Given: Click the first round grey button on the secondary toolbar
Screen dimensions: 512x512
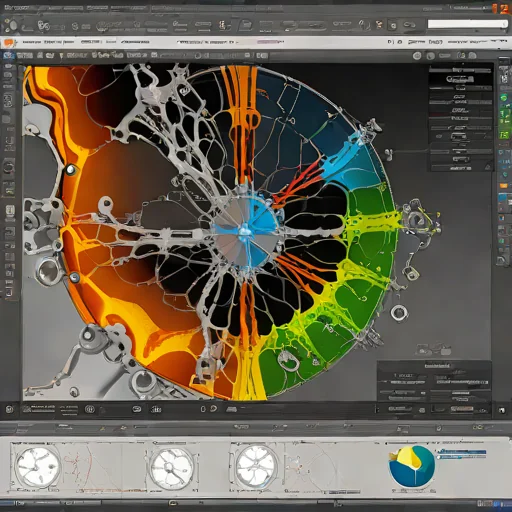Looking at the screenshot, I should (x=417, y=56).
